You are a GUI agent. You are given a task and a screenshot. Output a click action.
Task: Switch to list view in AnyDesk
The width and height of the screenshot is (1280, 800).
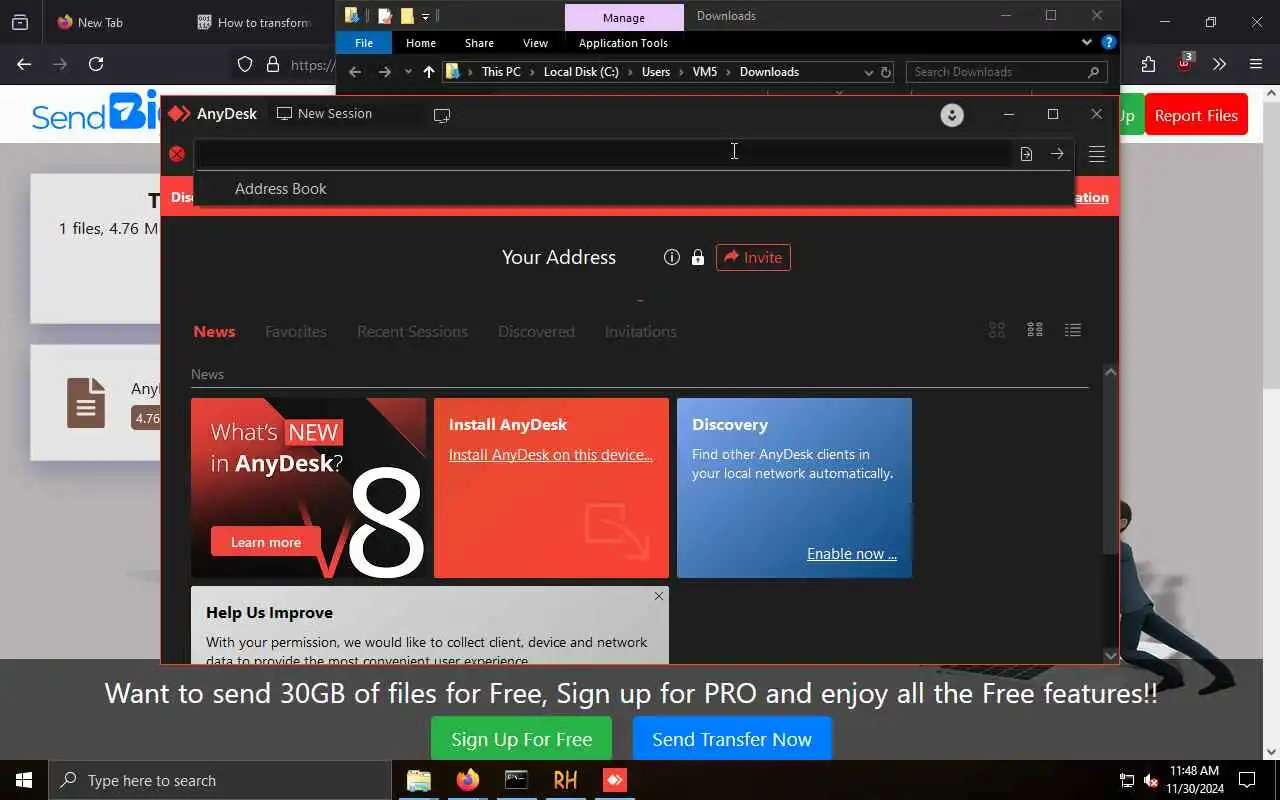coord(1073,330)
